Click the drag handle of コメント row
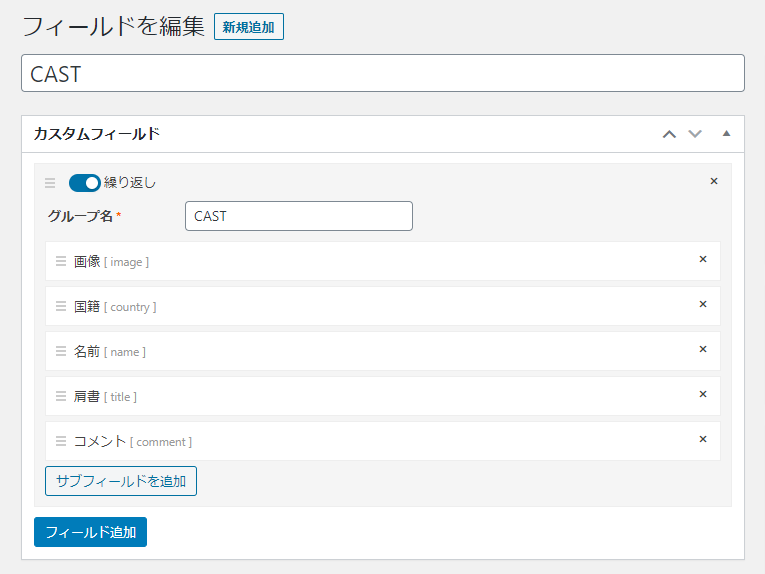Viewport: 765px width, 574px height. coord(61,441)
